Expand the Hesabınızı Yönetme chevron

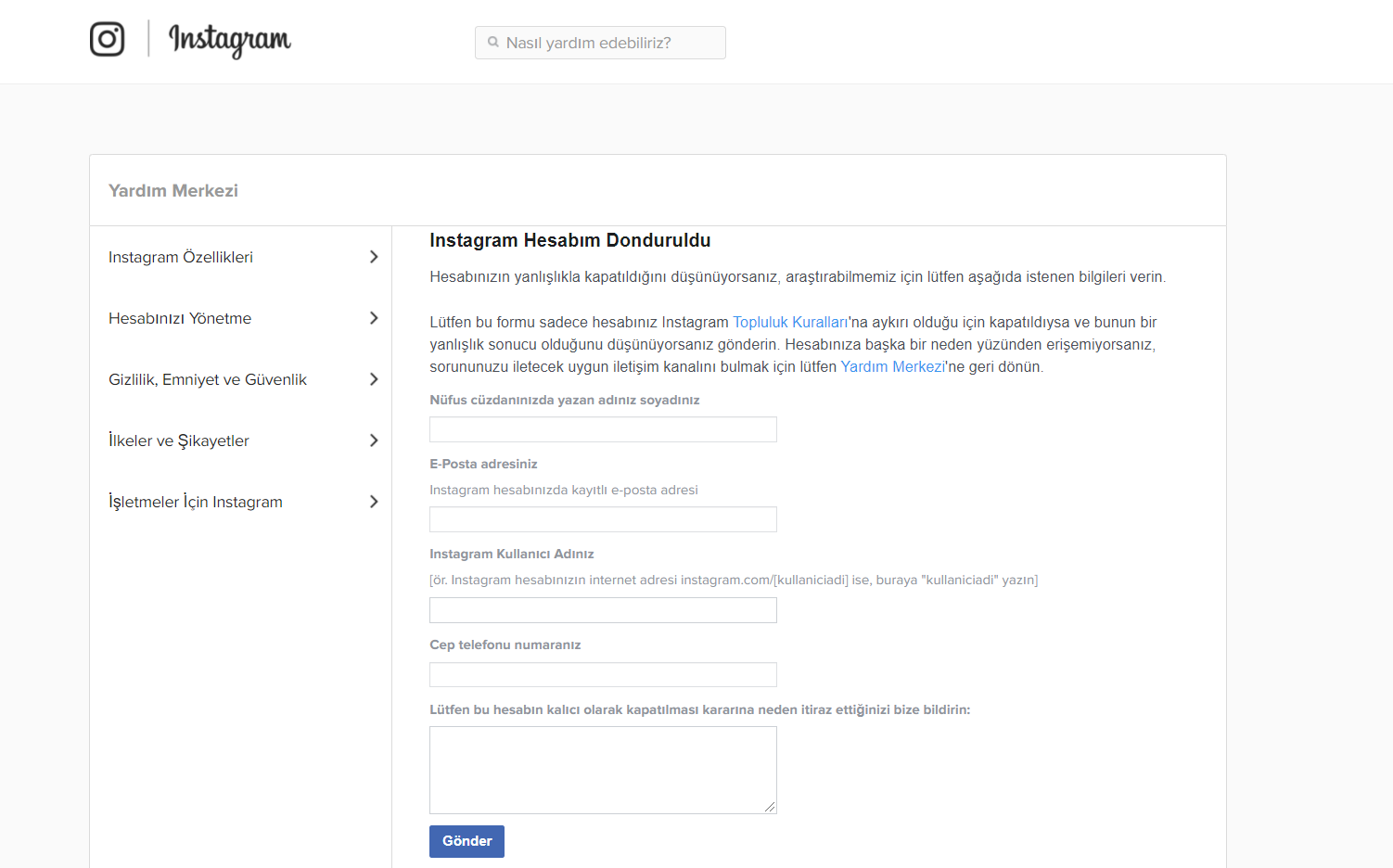pyautogui.click(x=374, y=318)
